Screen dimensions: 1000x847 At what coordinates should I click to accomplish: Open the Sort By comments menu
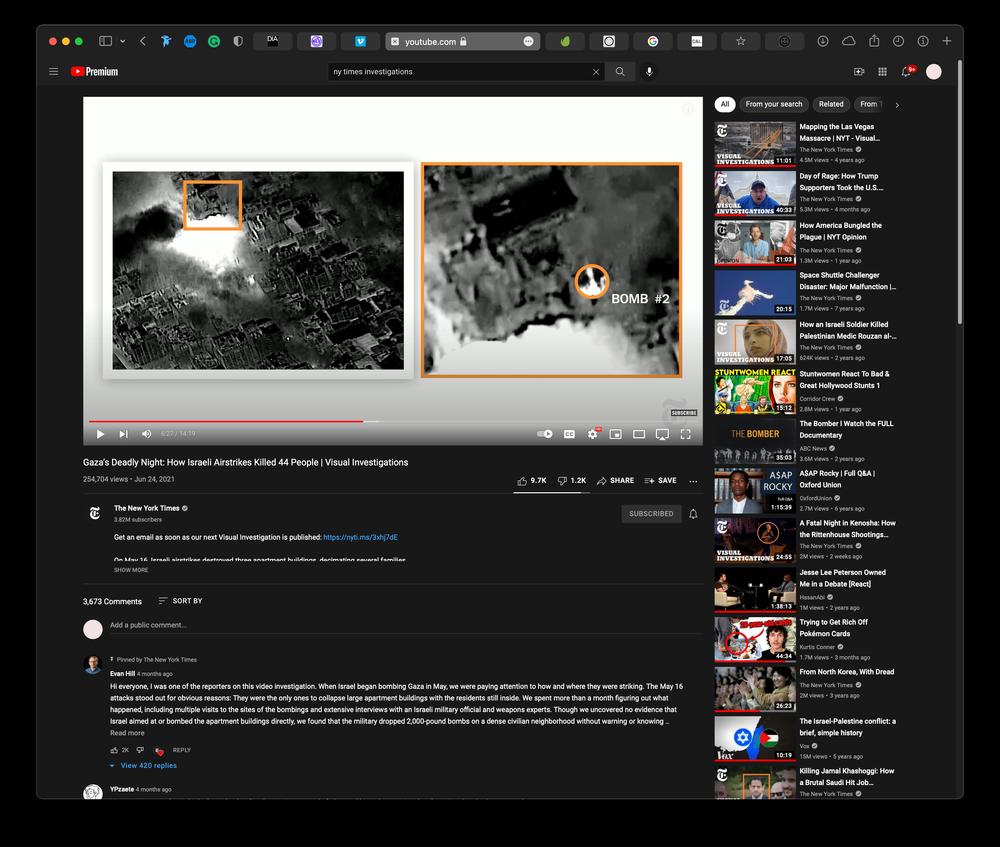pyautogui.click(x=180, y=601)
